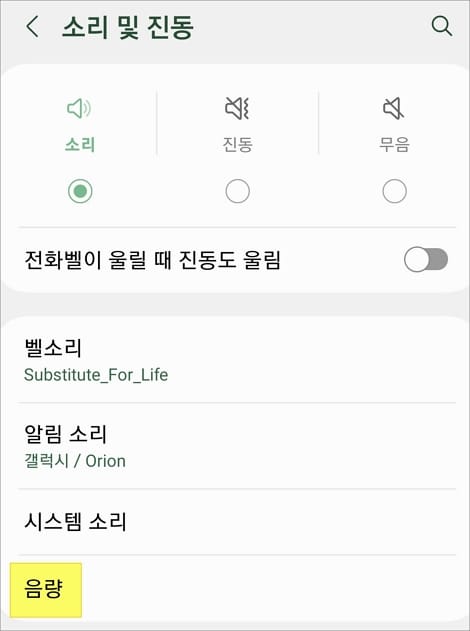Tap the 소리 mode label
The image size is (470, 631).
coord(80,144)
